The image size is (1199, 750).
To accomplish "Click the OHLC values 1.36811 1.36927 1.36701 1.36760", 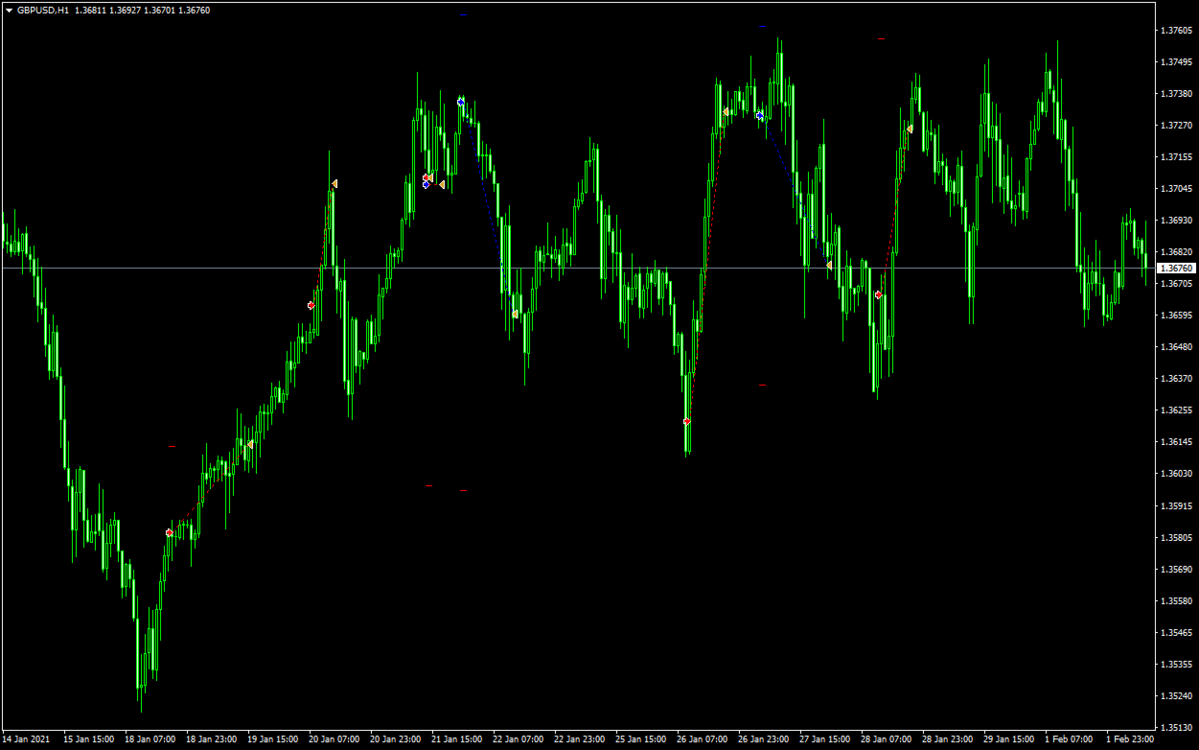I will point(142,11).
